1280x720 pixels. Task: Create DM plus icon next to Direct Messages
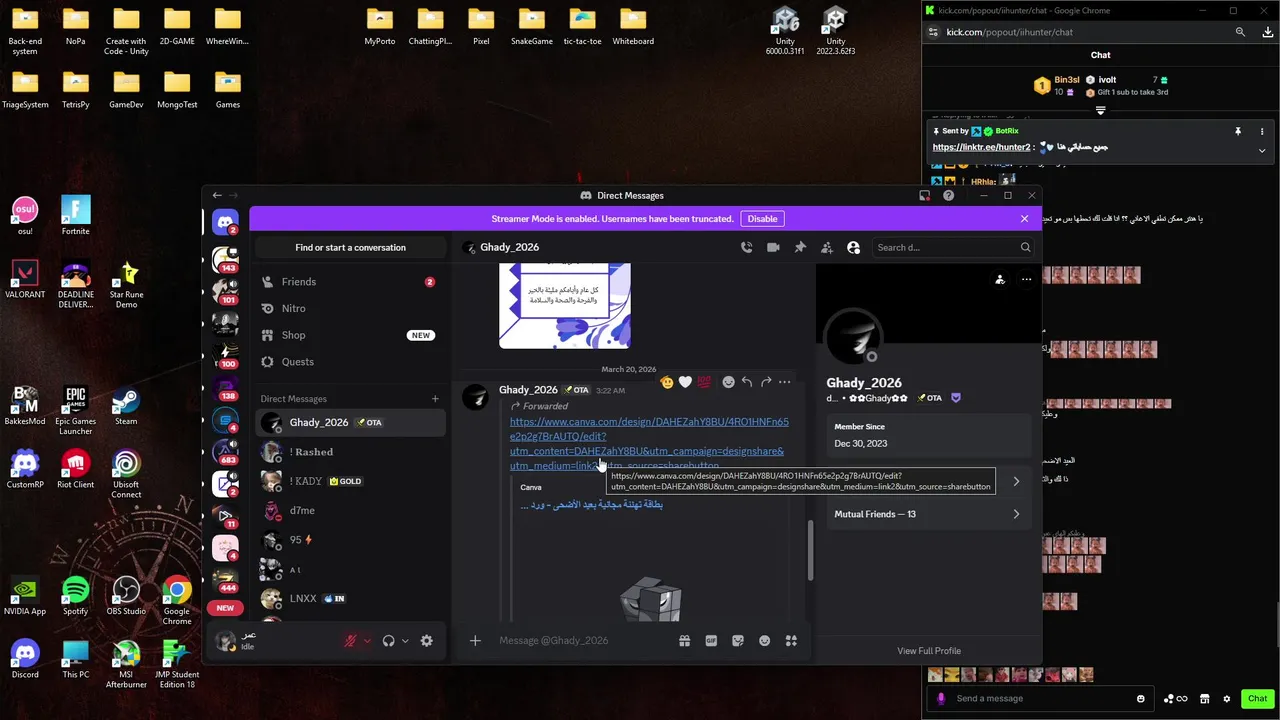coord(435,399)
